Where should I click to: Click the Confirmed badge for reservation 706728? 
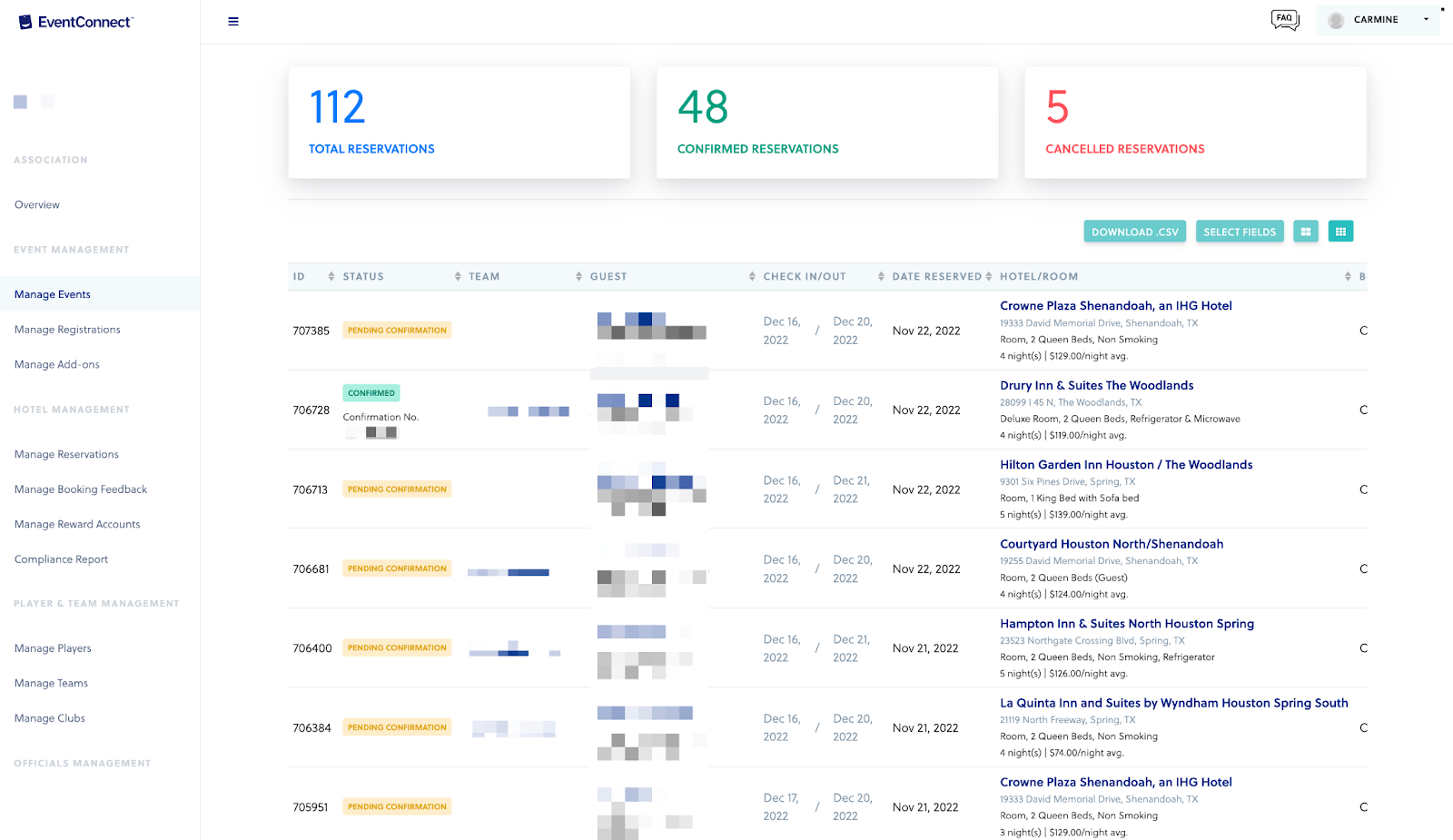(371, 393)
